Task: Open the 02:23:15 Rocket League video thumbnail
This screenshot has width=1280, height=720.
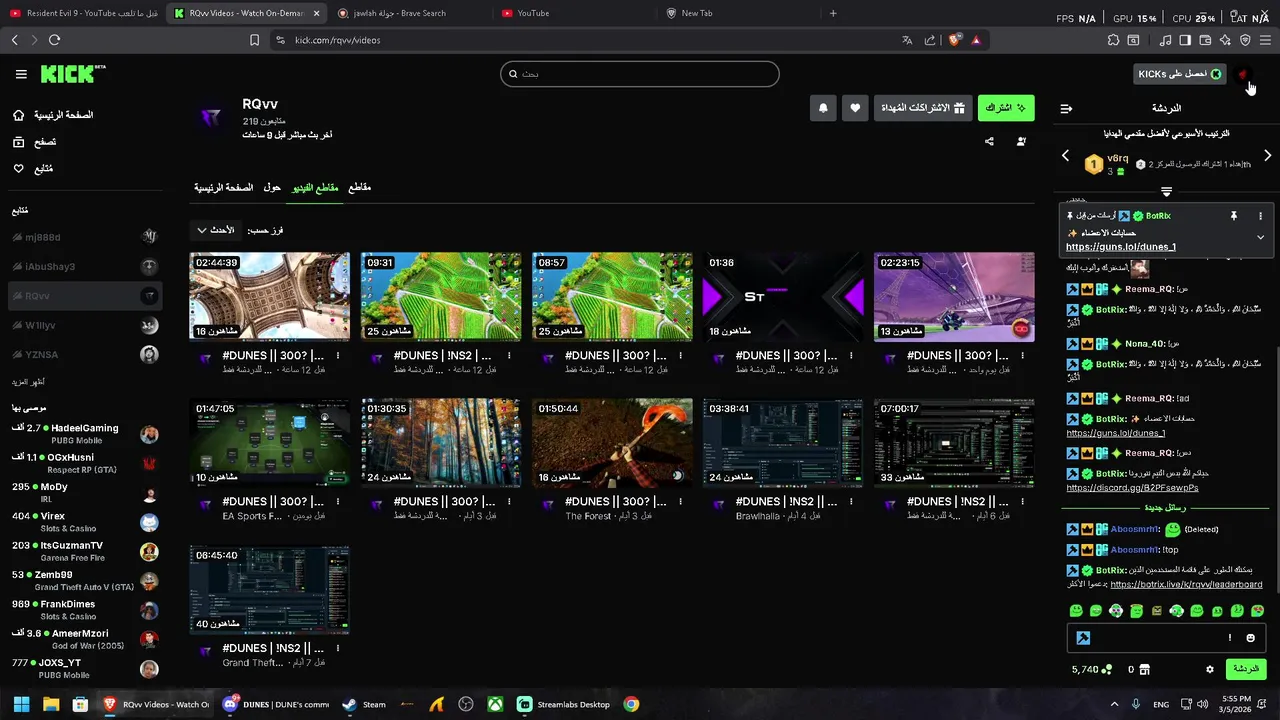Action: [954, 297]
